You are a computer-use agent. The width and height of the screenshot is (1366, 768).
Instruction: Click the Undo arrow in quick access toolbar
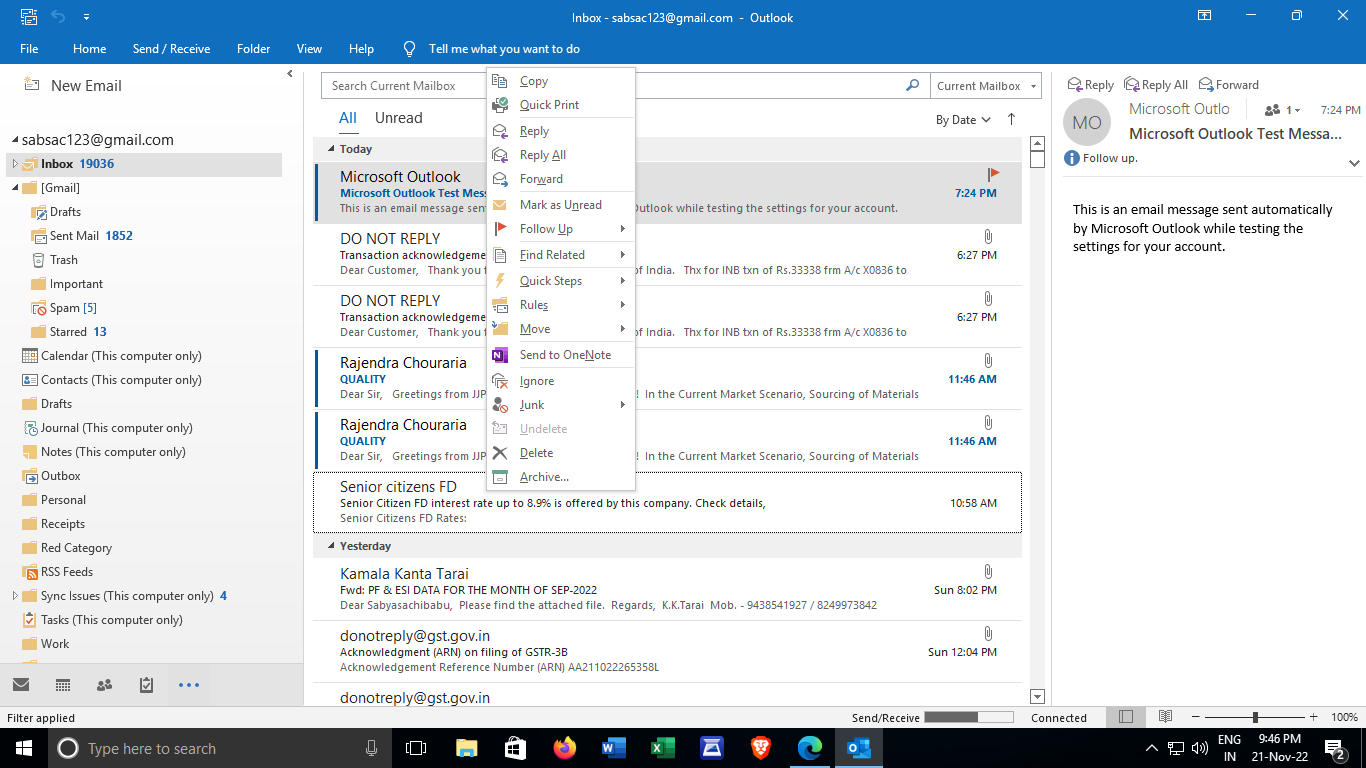pyautogui.click(x=58, y=17)
